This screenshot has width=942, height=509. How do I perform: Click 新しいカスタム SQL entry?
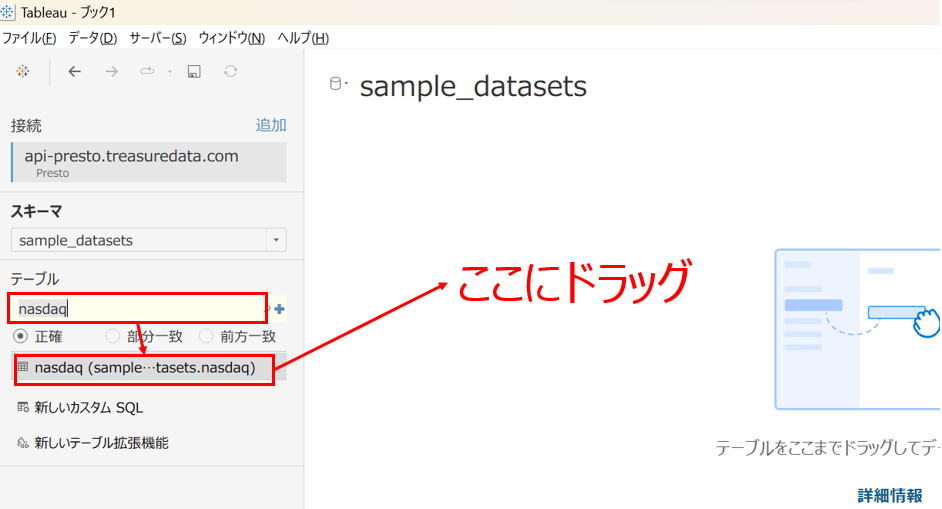pos(89,407)
